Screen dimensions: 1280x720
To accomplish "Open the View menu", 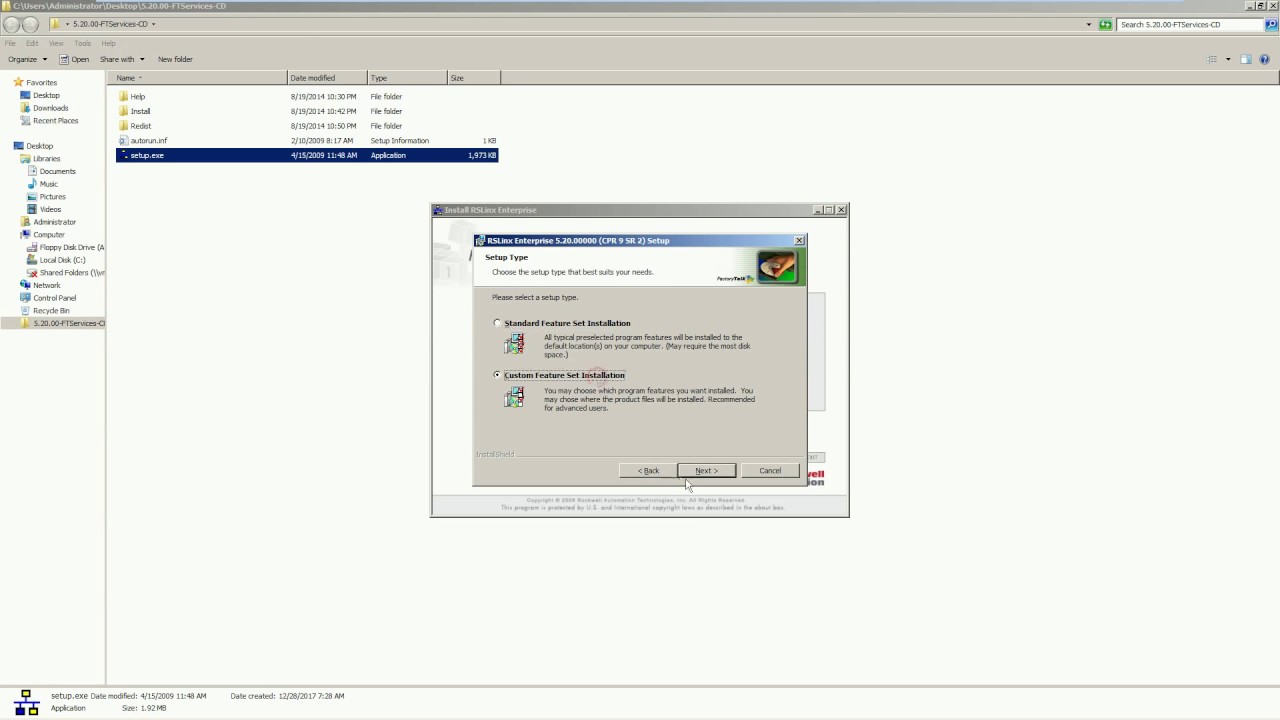I will [56, 43].
